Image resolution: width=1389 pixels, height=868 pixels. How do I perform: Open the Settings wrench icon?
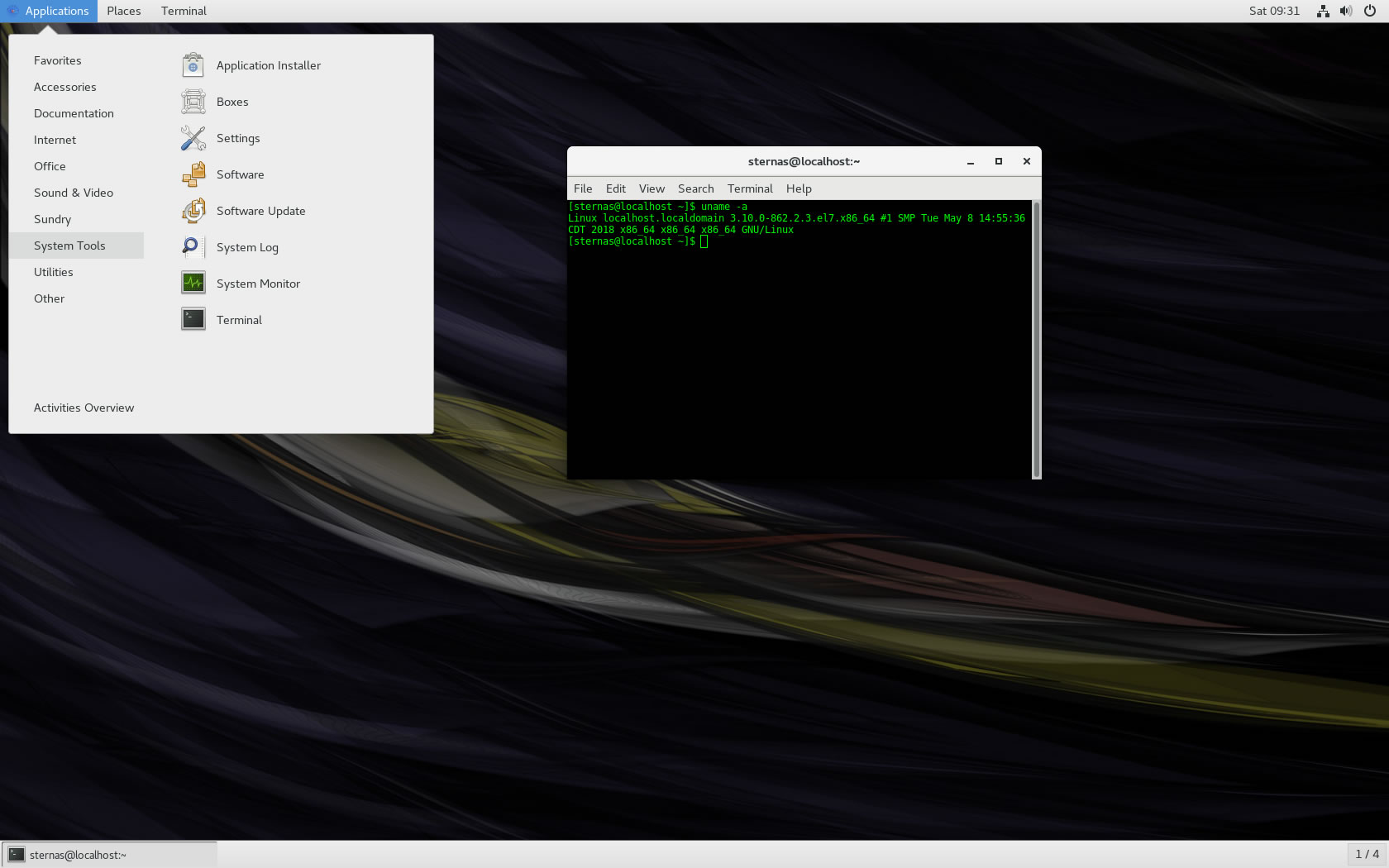193,138
